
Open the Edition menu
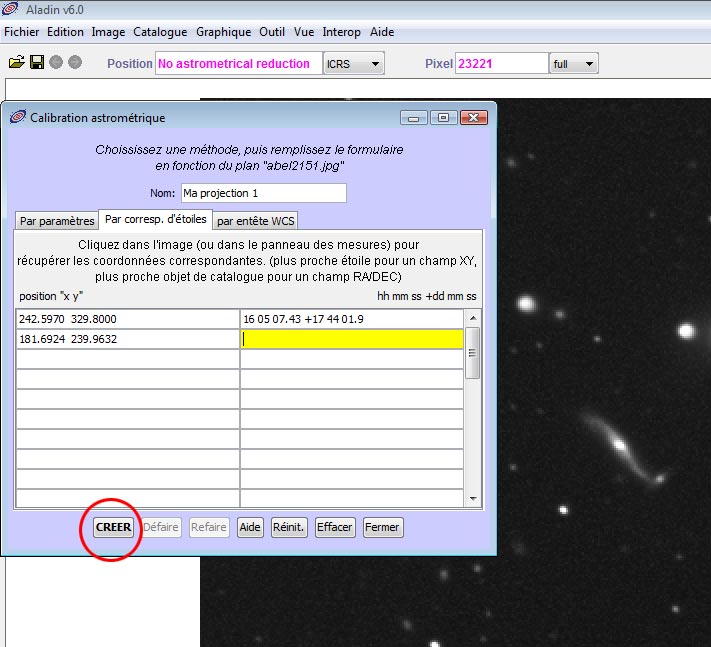(65, 32)
